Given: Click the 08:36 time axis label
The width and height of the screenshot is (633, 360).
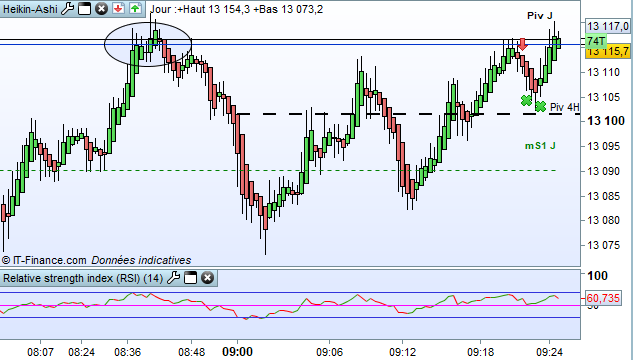Looking at the screenshot, I should tap(128, 352).
